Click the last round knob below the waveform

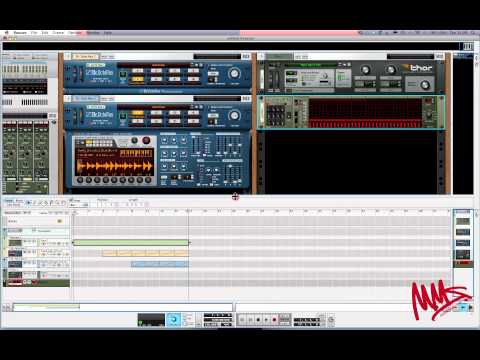point(148,180)
